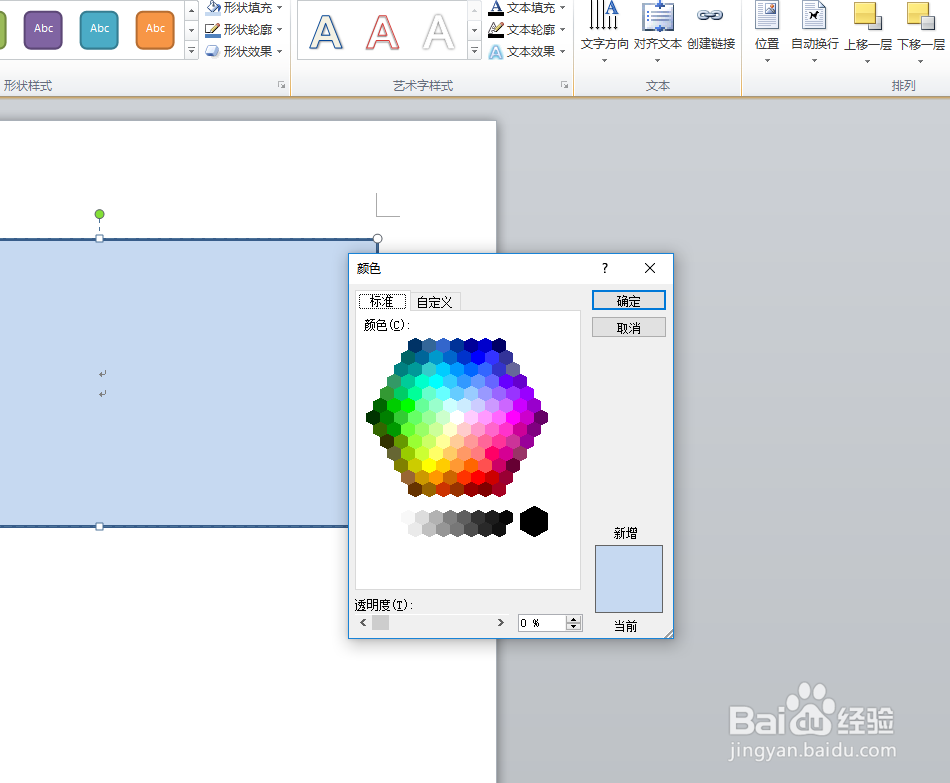Apply the white faded WordArt style
Screen dimensions: 950x783
coord(439,32)
